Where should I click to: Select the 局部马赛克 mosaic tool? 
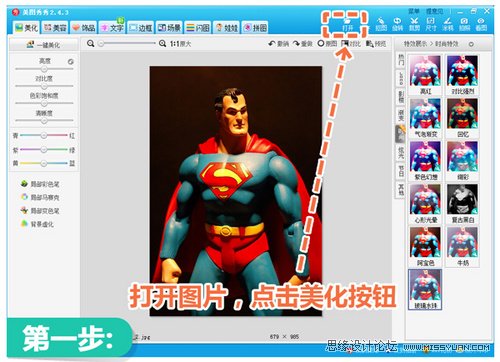point(40,197)
